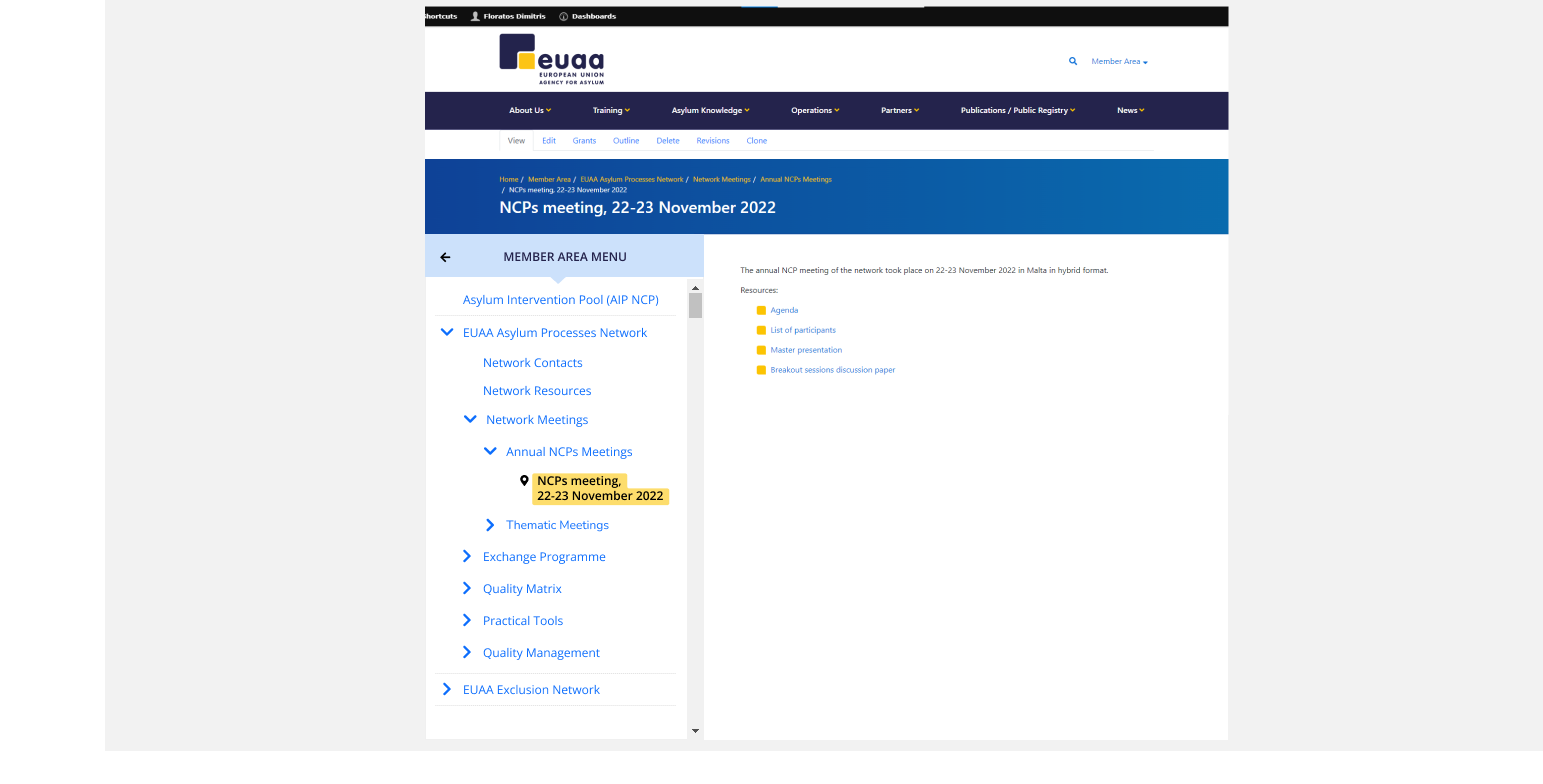Switch to the Revisions tab
This screenshot has width=1543, height=784.
tap(713, 140)
